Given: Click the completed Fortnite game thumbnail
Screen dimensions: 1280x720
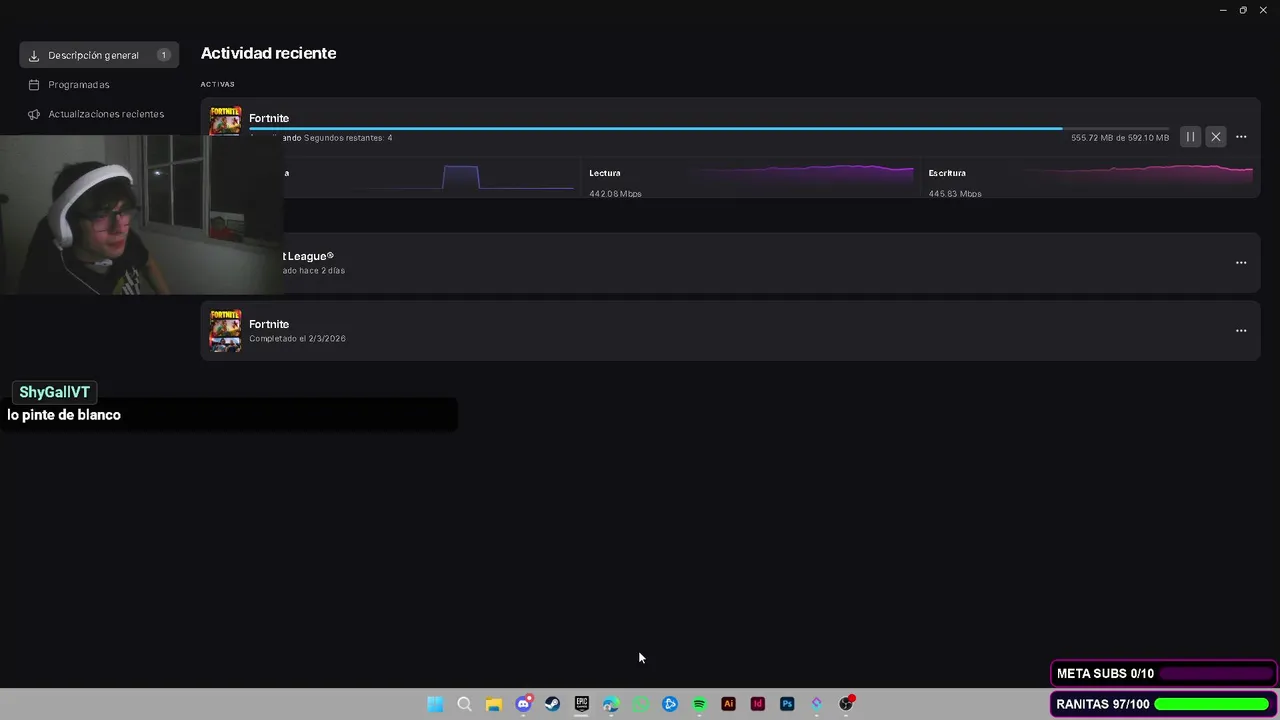Looking at the screenshot, I should (x=225, y=331).
